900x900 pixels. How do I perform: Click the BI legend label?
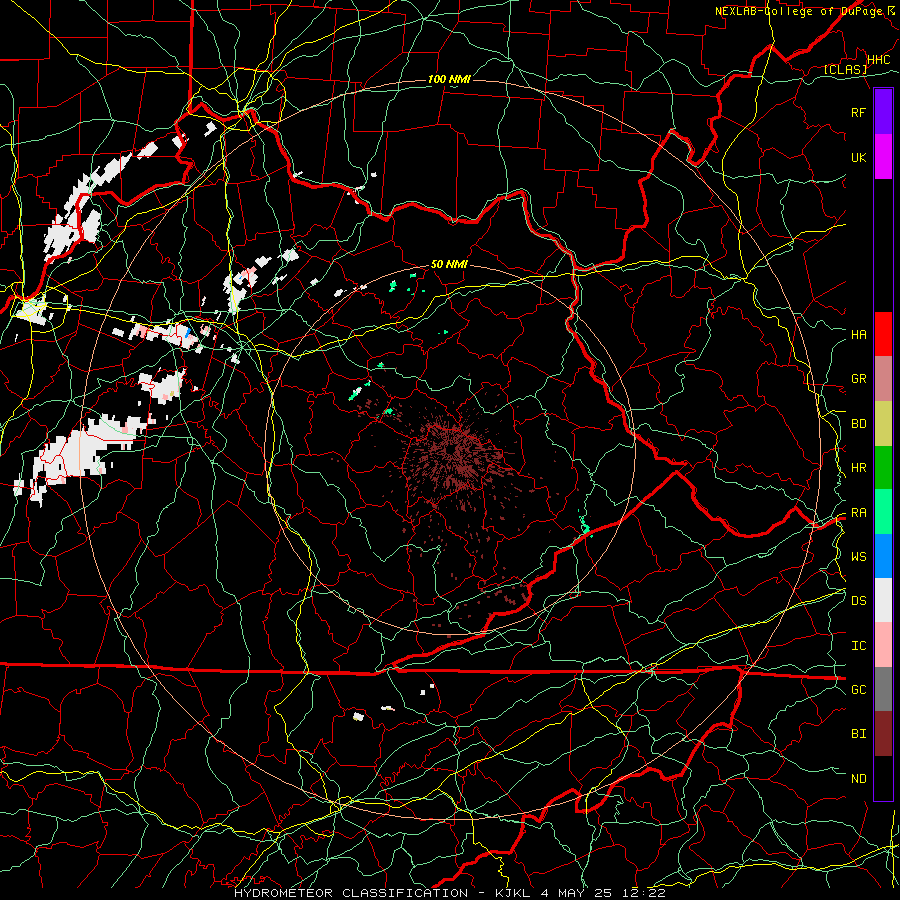(x=859, y=734)
